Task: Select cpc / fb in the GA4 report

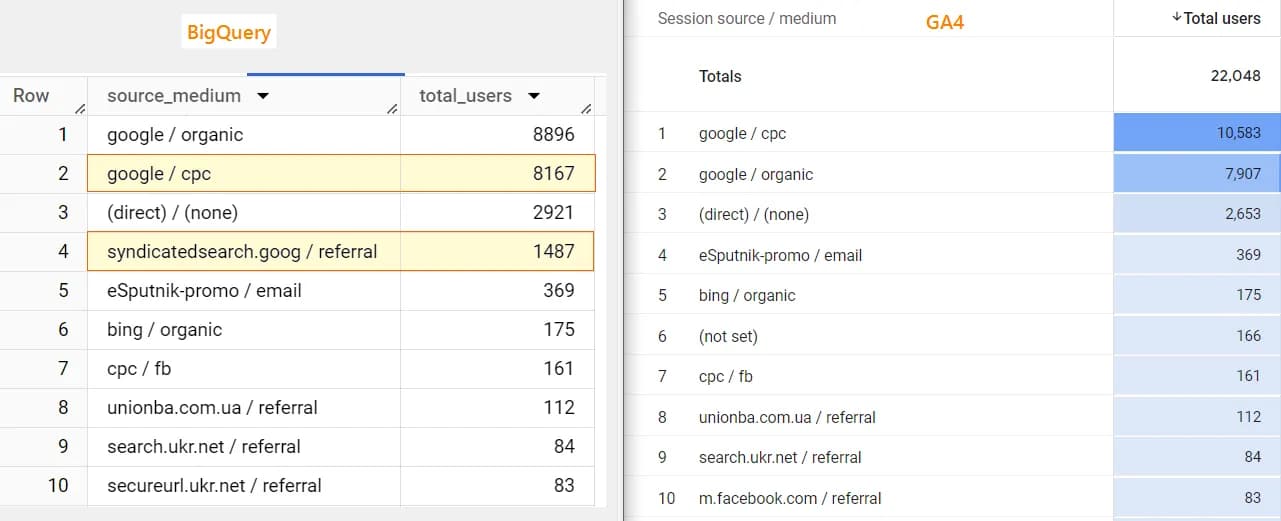Action: (726, 376)
